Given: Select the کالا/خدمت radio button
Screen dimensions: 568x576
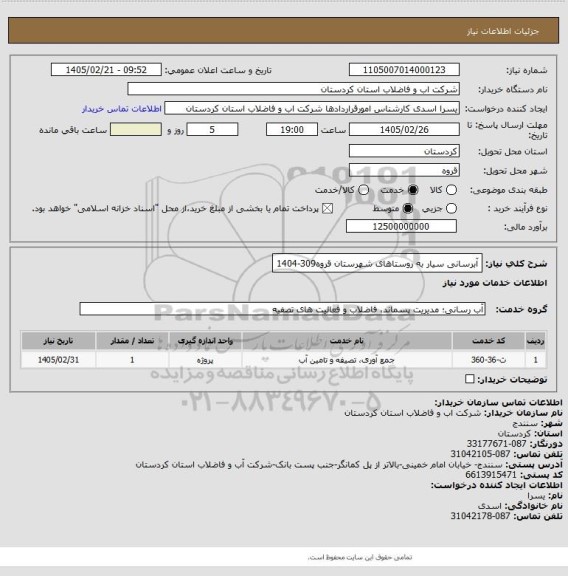Looking at the screenshot, I should 363,190.
